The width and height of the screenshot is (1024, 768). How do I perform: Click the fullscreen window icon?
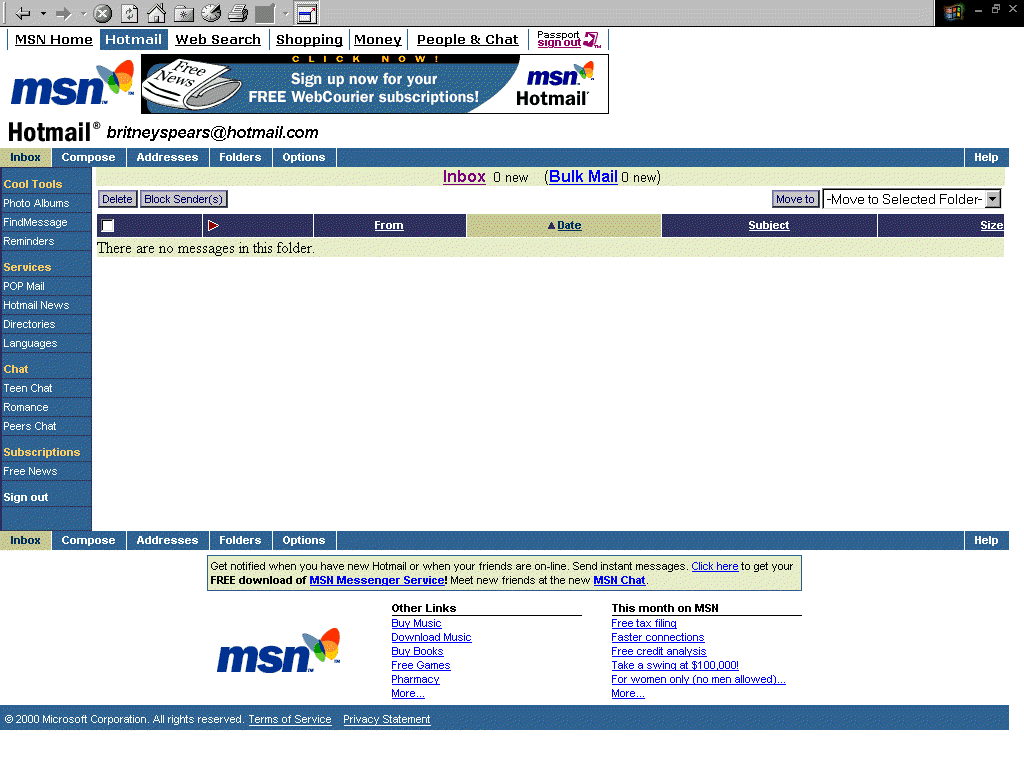(307, 13)
